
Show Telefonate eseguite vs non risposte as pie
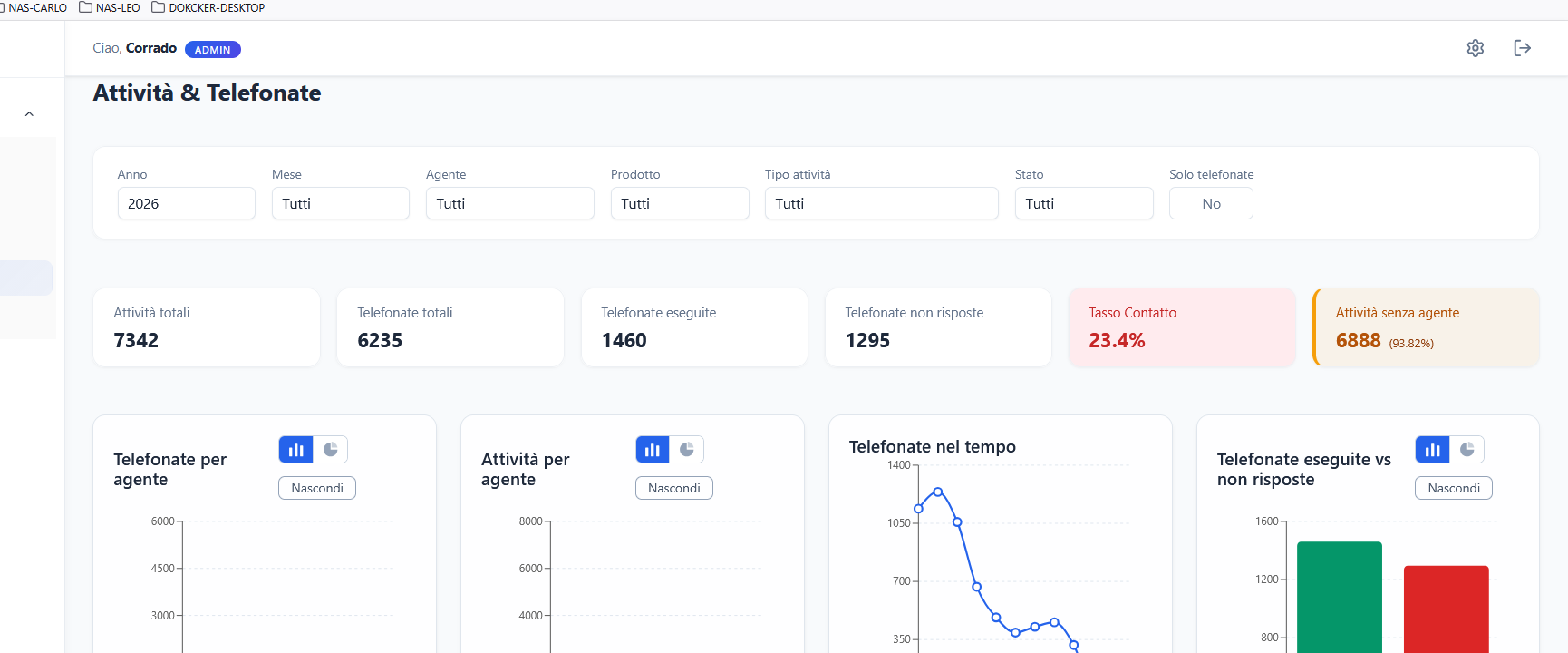coord(1467,450)
